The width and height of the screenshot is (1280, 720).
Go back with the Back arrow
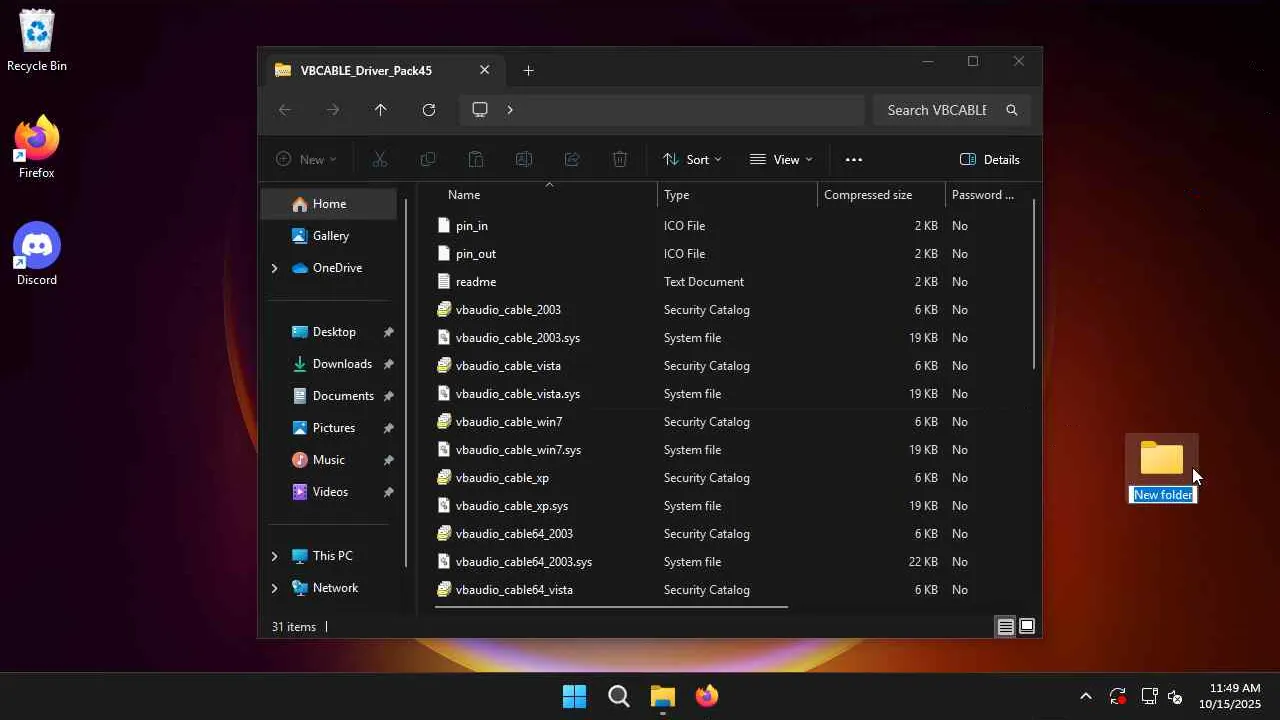point(285,110)
